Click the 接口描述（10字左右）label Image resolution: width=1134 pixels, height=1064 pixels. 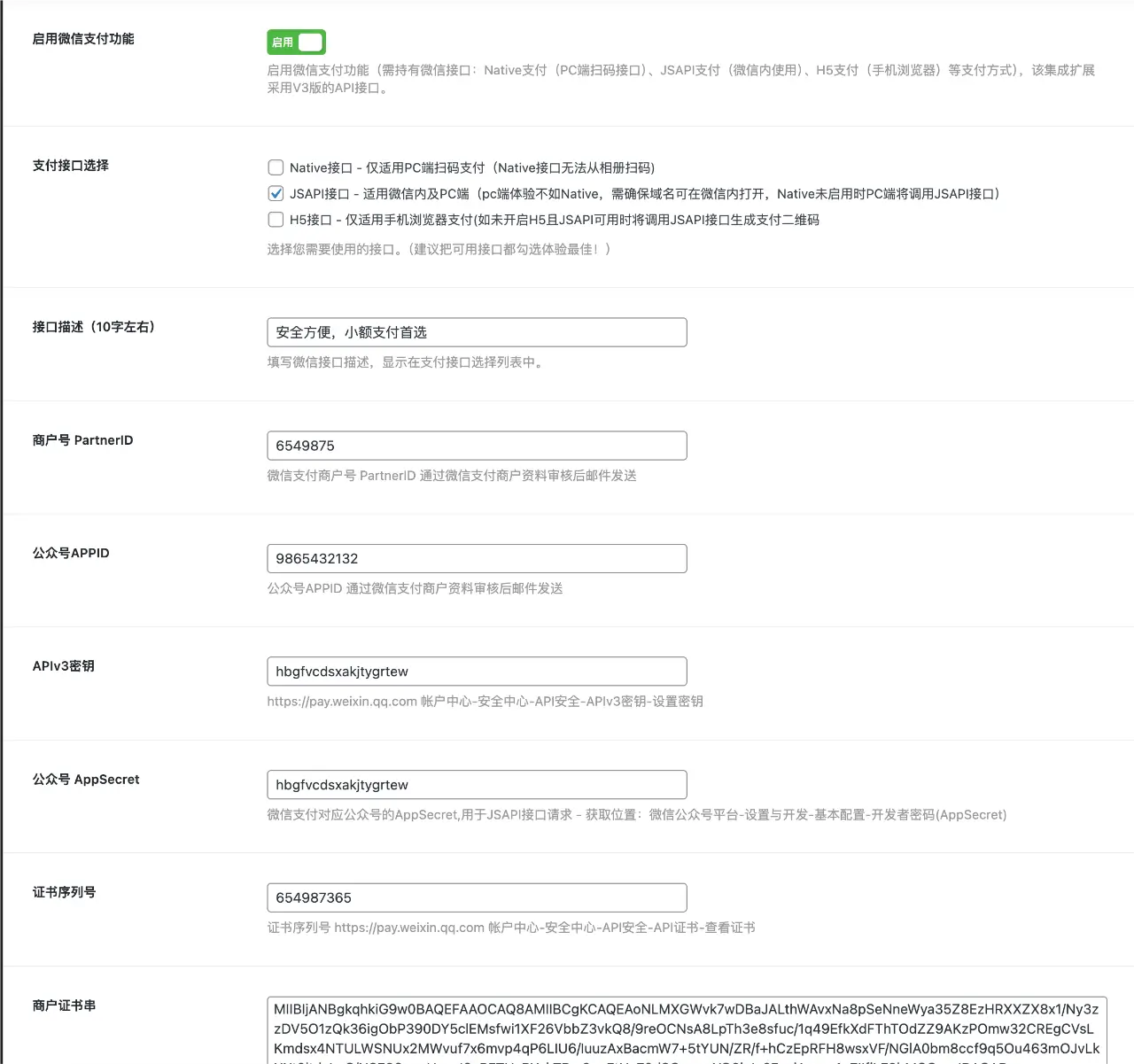tap(94, 327)
